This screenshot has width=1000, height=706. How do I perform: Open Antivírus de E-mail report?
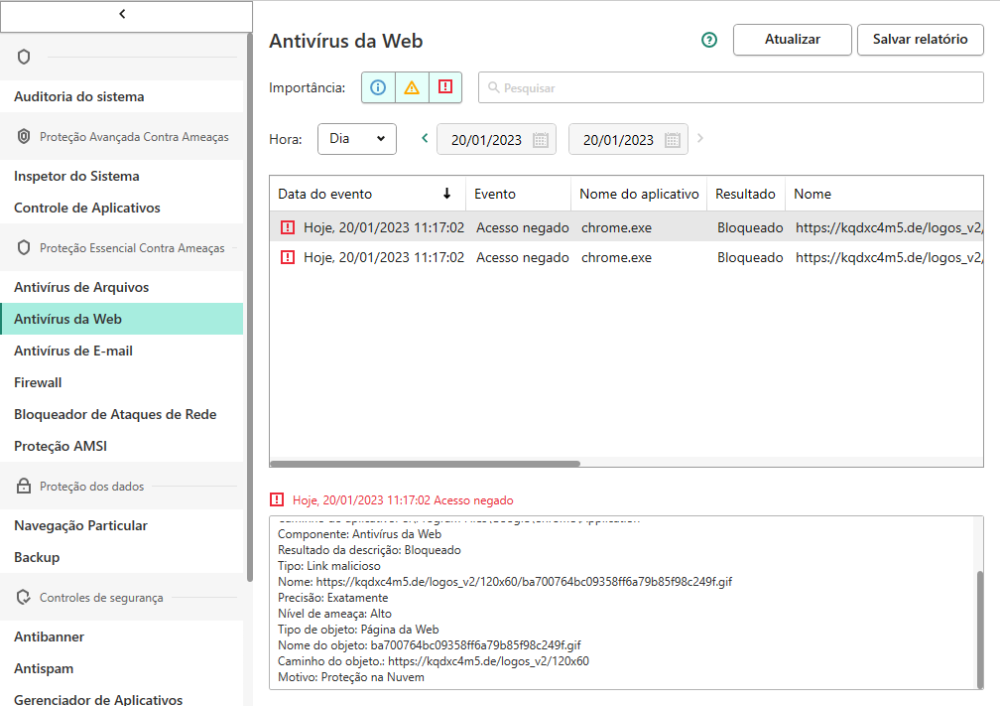click(x=121, y=351)
